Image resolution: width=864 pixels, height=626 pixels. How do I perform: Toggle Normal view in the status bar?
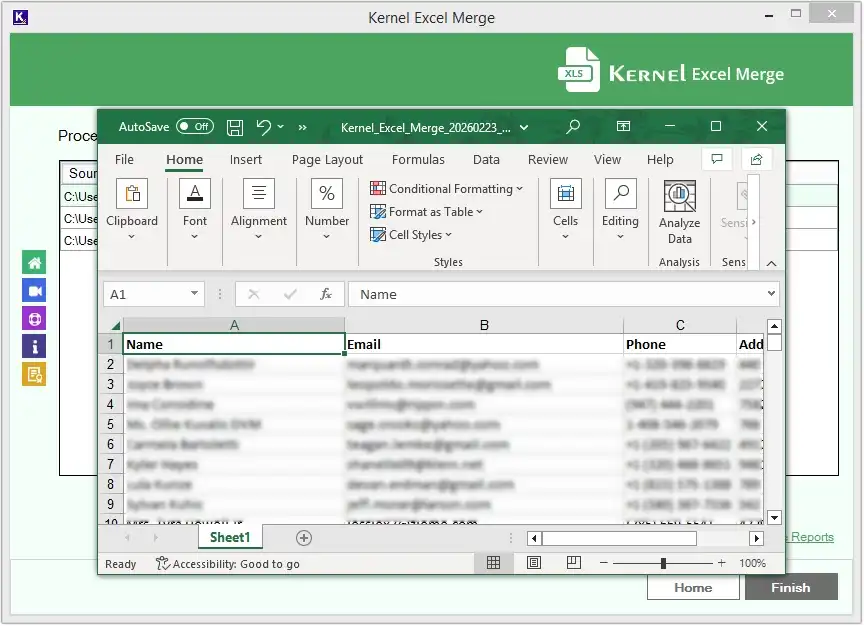pos(494,563)
